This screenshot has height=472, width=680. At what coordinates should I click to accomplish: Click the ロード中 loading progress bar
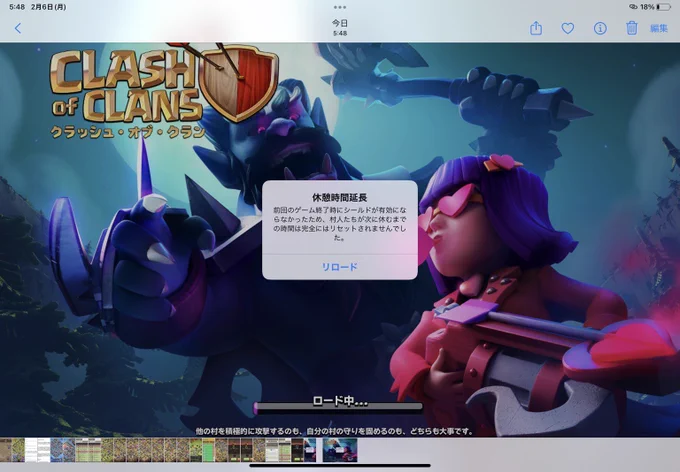tap(338, 407)
